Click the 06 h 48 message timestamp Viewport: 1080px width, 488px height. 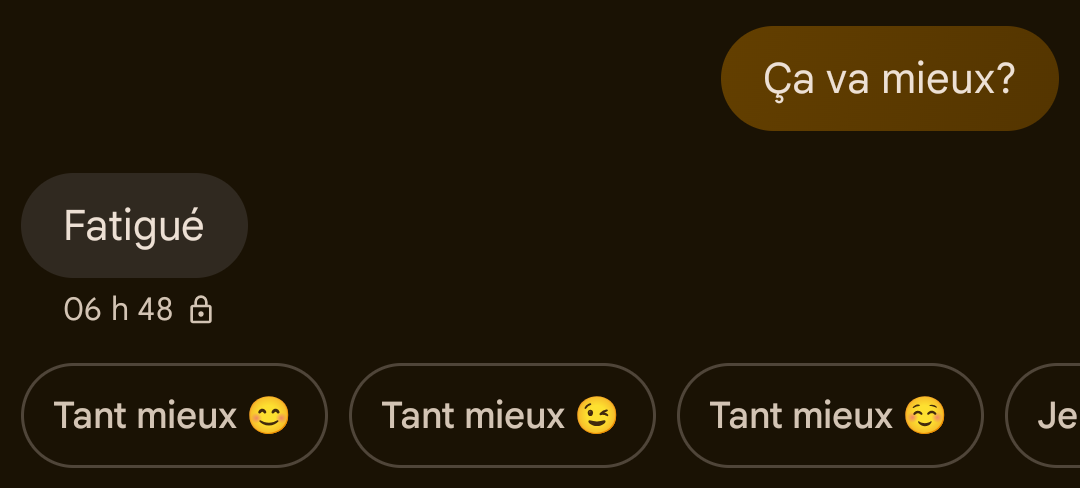click(x=118, y=310)
